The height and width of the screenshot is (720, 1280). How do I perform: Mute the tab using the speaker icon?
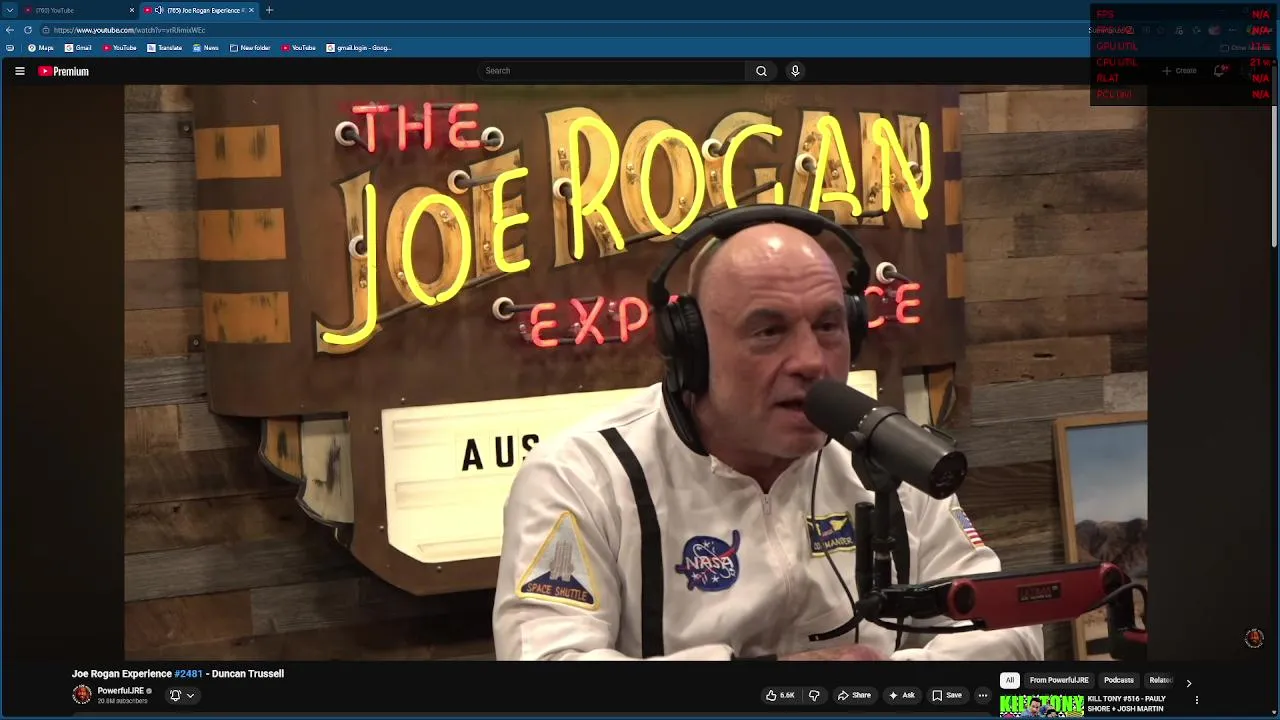tap(158, 10)
